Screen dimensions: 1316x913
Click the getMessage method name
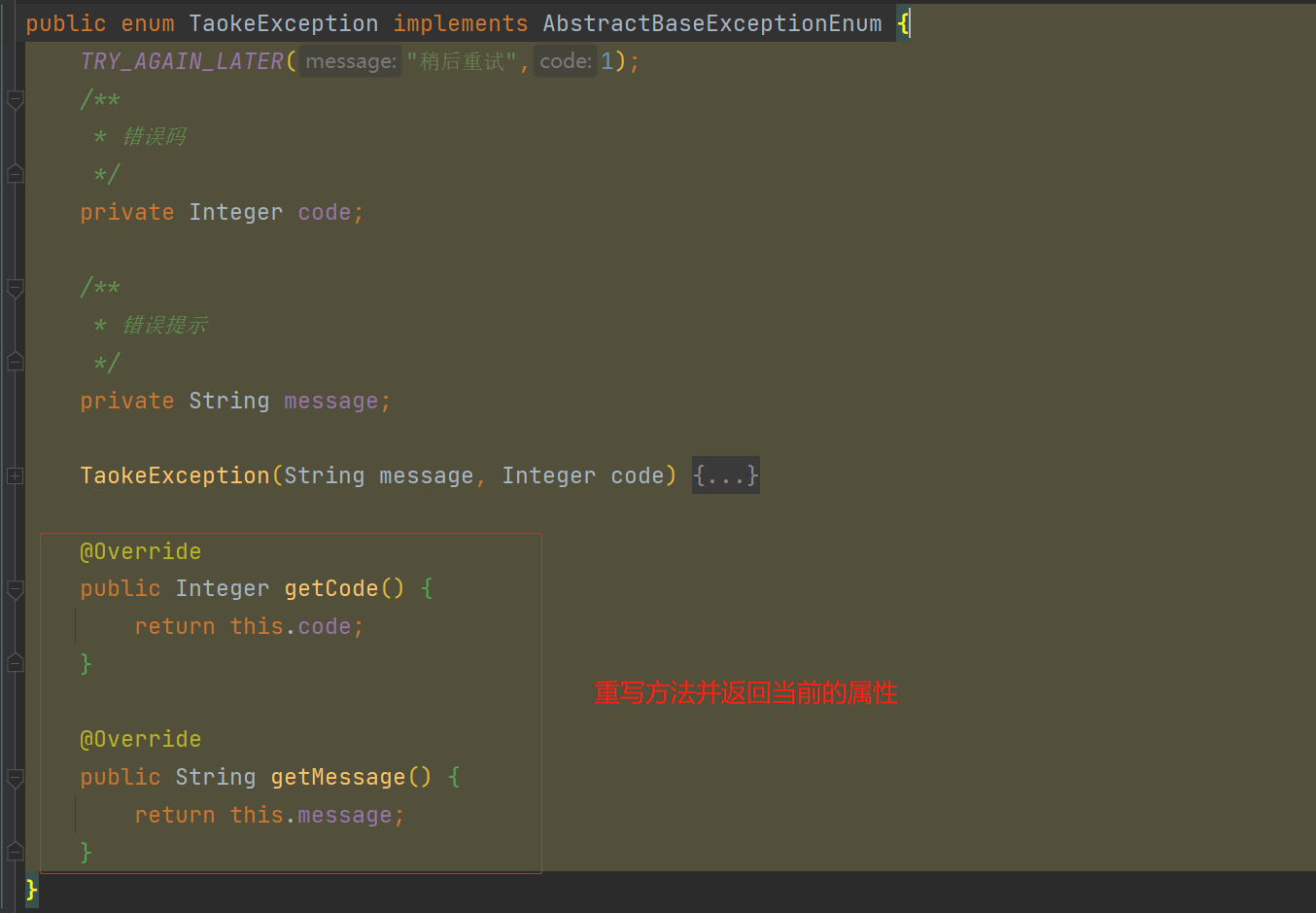click(338, 777)
